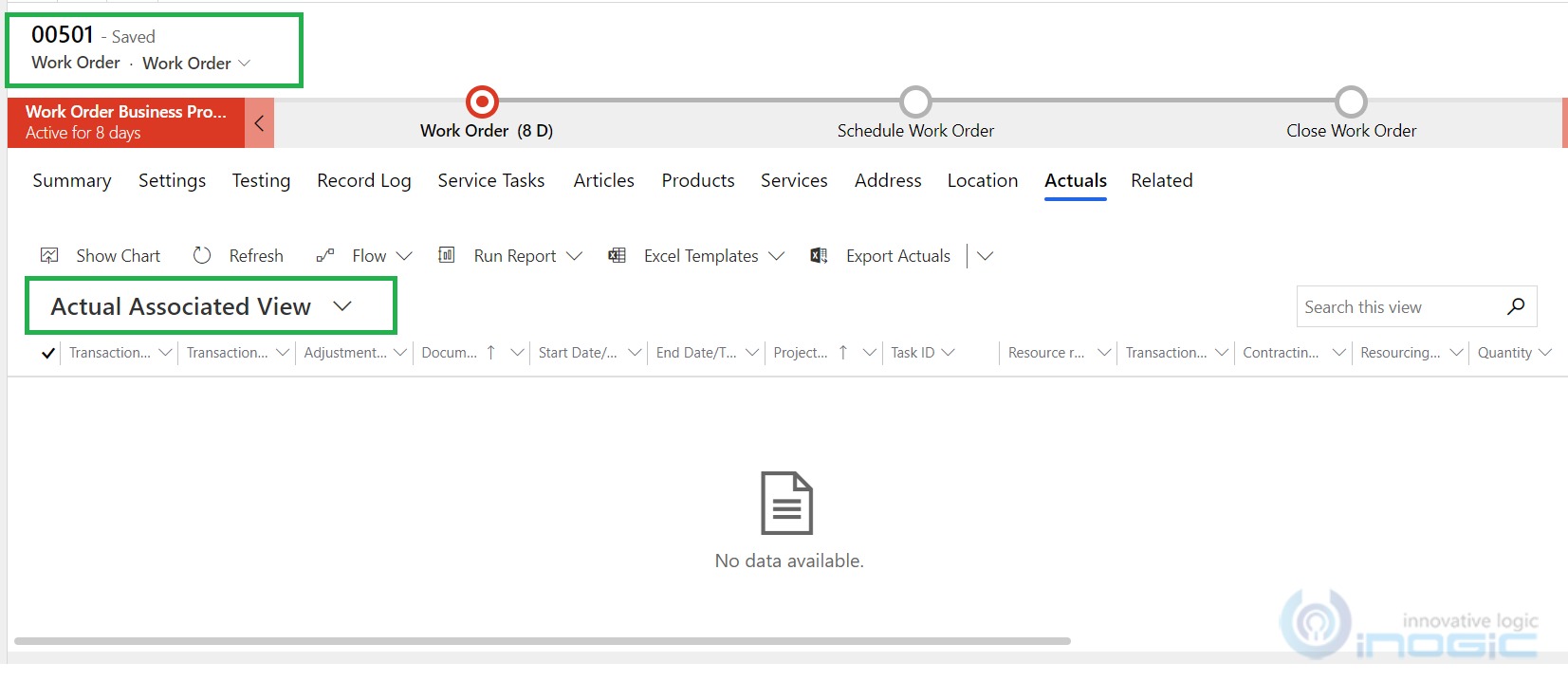Click the first Transaction... column header
The image size is (1568, 699).
coord(110,352)
